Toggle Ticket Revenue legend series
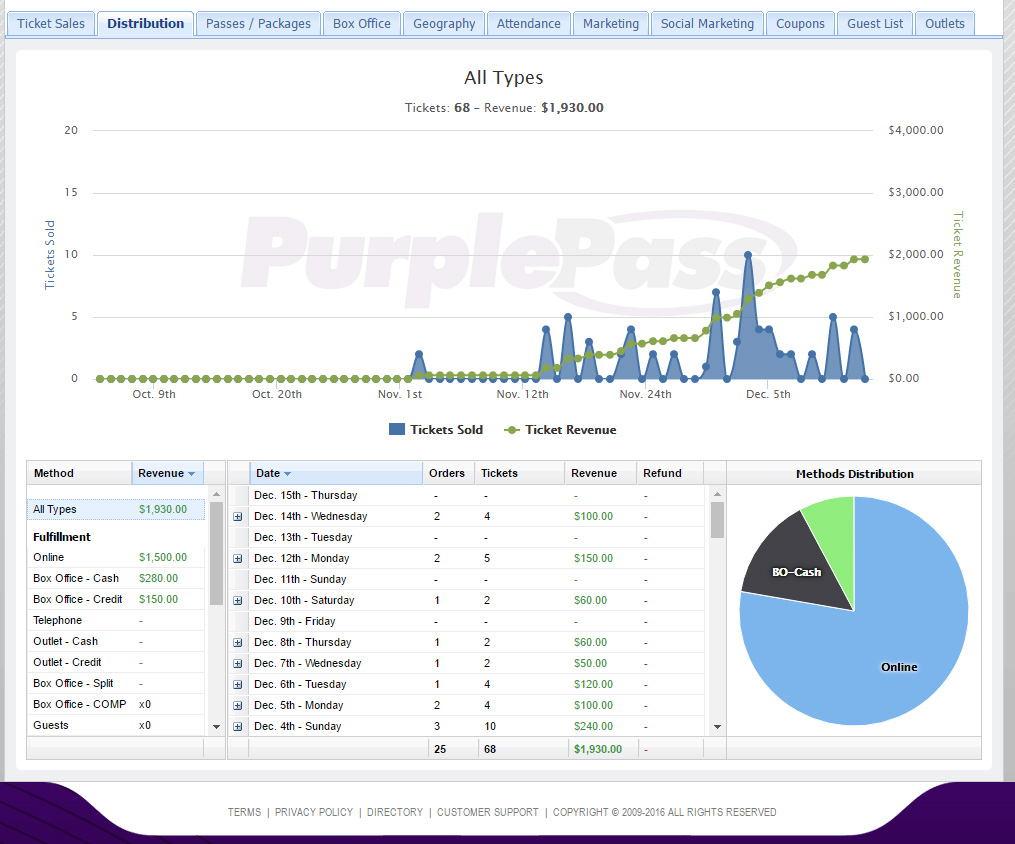This screenshot has height=844, width=1015. pyautogui.click(x=561, y=430)
